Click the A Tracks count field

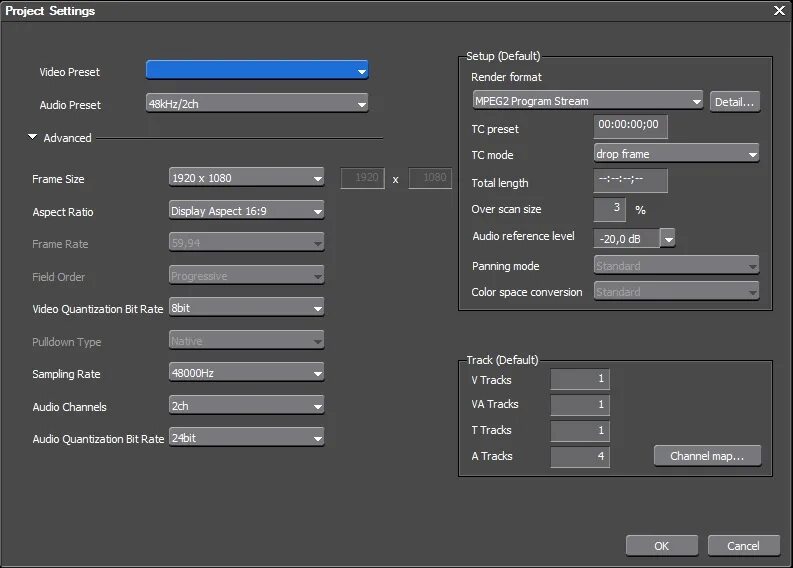point(580,456)
